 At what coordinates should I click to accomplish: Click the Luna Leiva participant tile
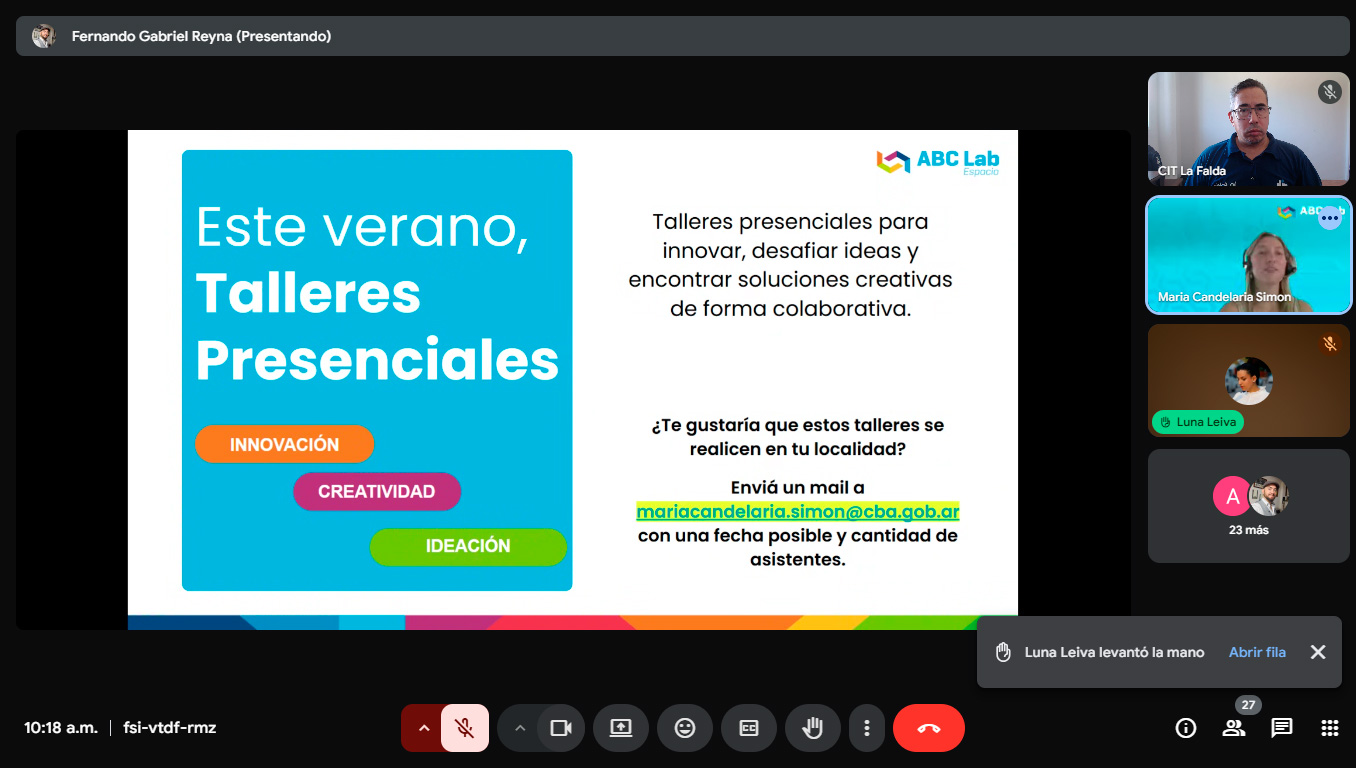(1249, 380)
